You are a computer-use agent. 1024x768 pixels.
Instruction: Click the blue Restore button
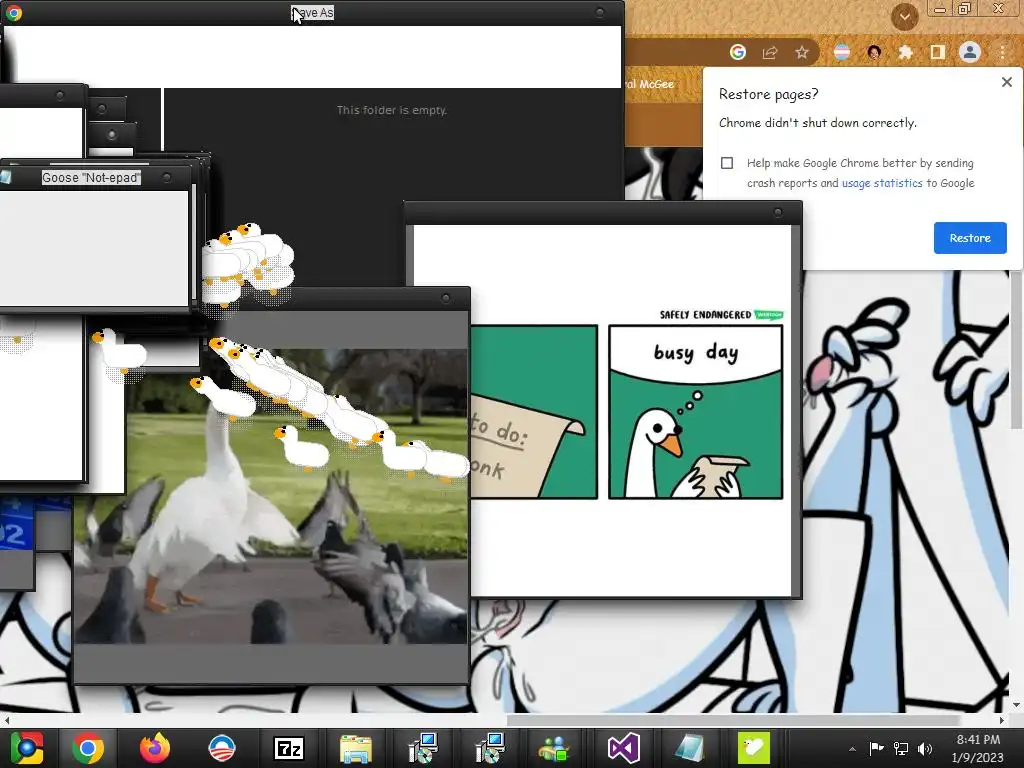[x=970, y=238]
